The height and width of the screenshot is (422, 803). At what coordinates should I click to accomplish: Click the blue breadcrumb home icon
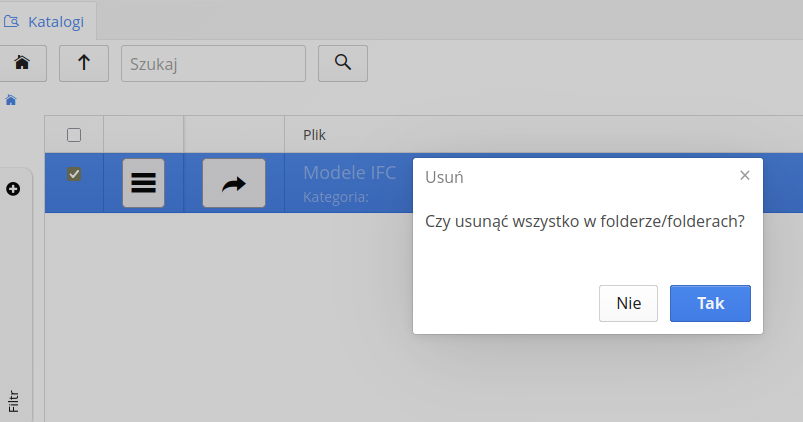11,100
